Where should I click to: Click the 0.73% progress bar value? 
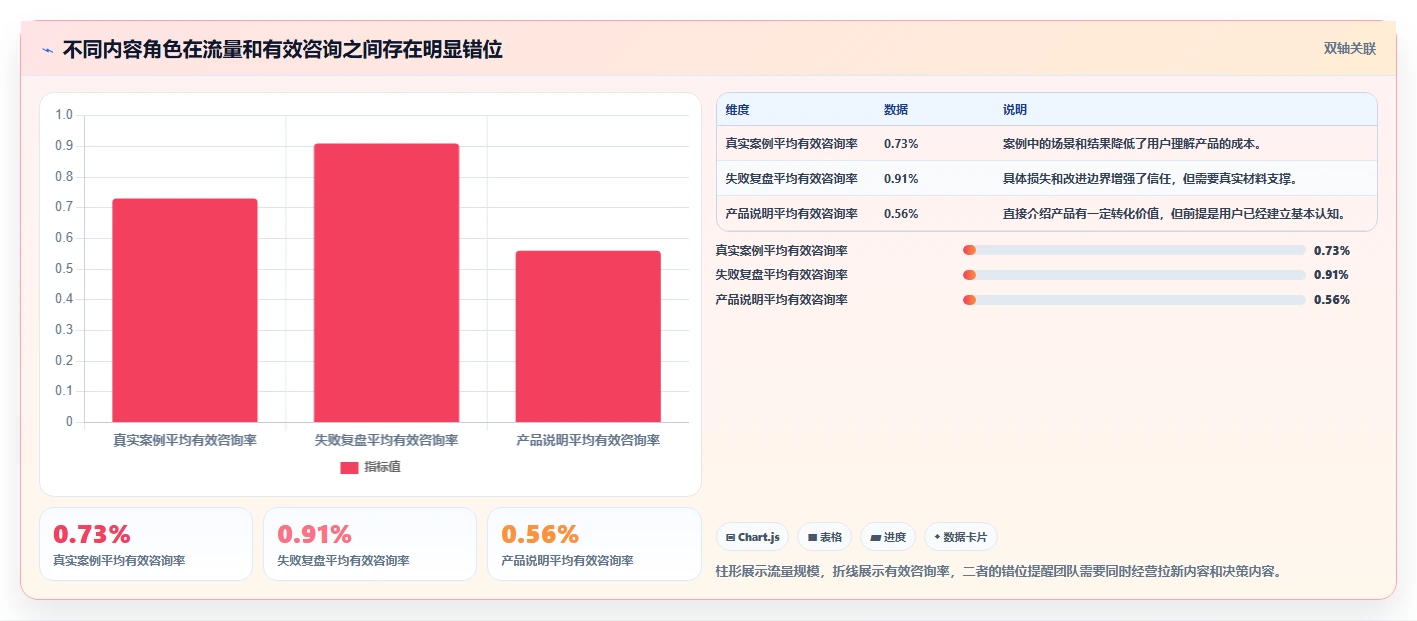pos(1332,251)
